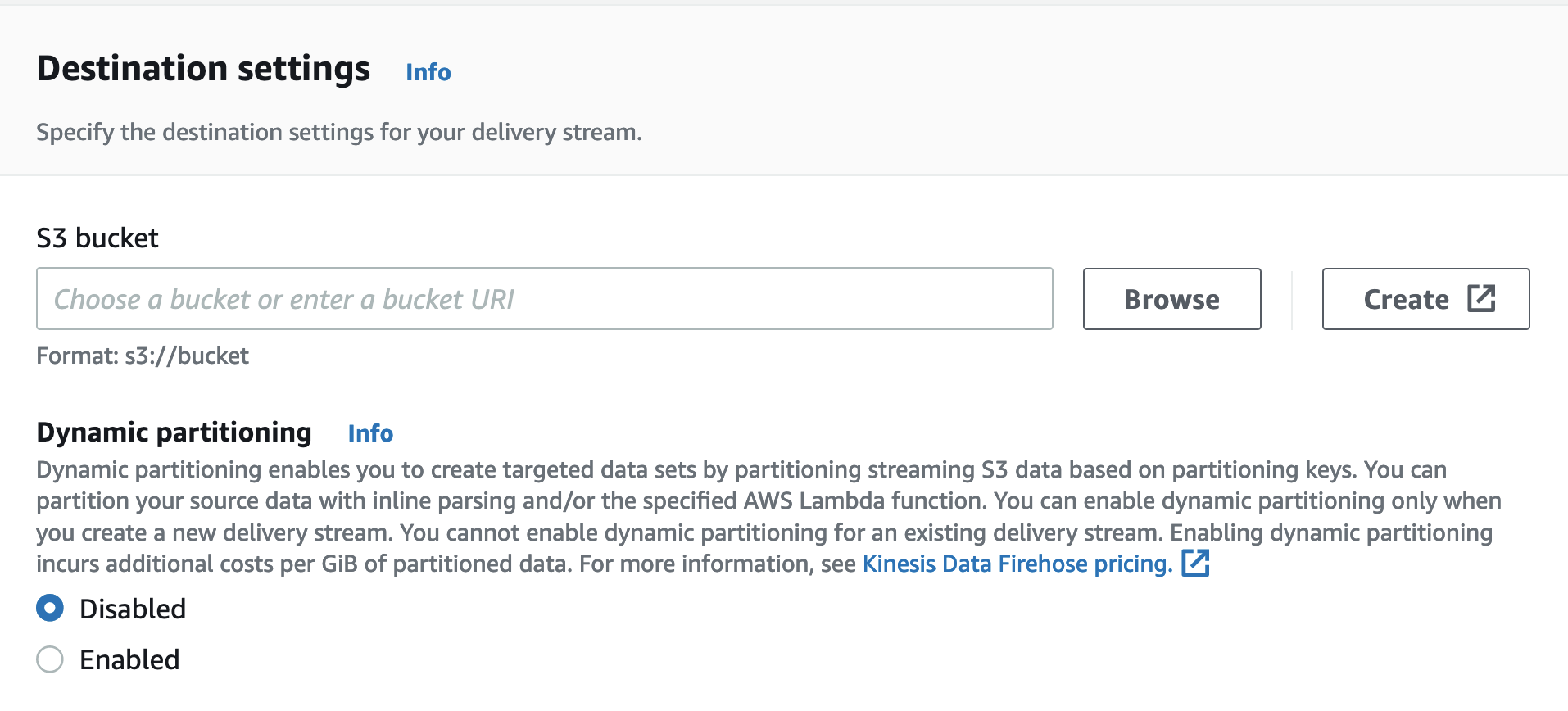This screenshot has height=711, width=1568.
Task: Click the "Format: s3://bucket" hint text
Action: click(x=143, y=355)
